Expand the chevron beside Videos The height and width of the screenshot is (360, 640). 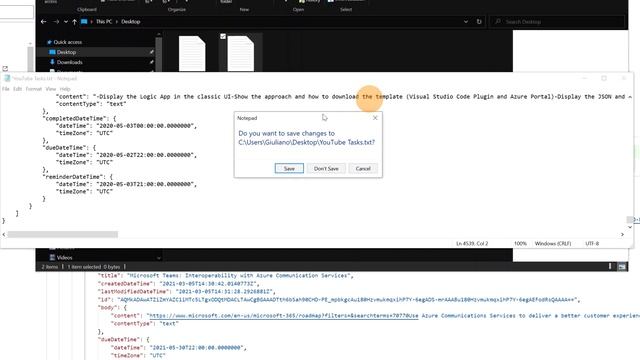click(158, 258)
